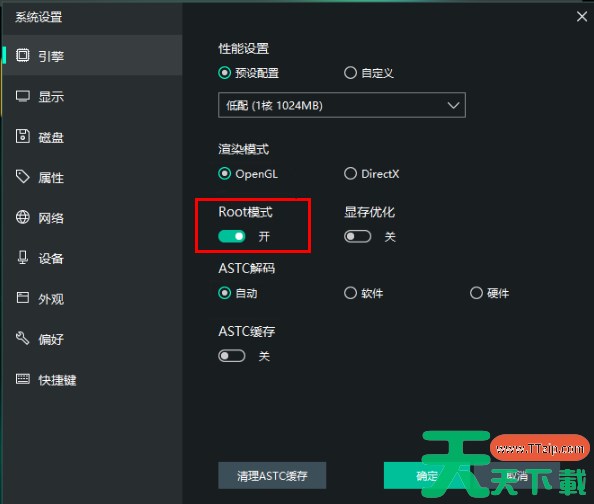
Task: Open 偏好 via wrench icon
Action: (22, 338)
